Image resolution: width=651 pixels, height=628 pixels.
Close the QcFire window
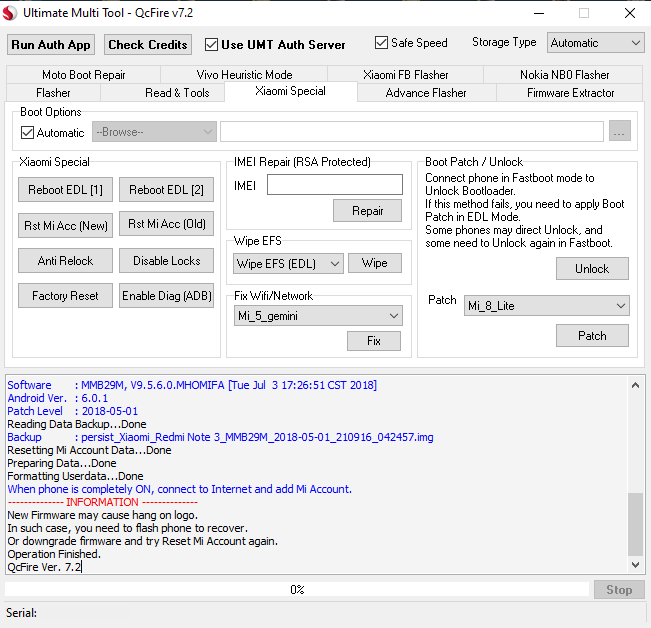coord(630,13)
